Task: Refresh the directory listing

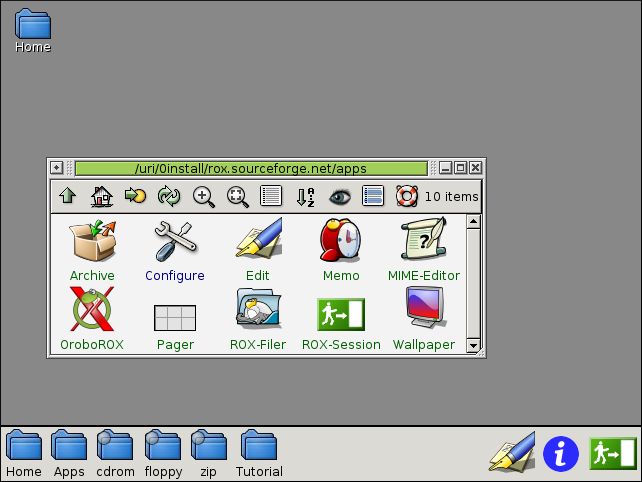Action: (x=169, y=196)
